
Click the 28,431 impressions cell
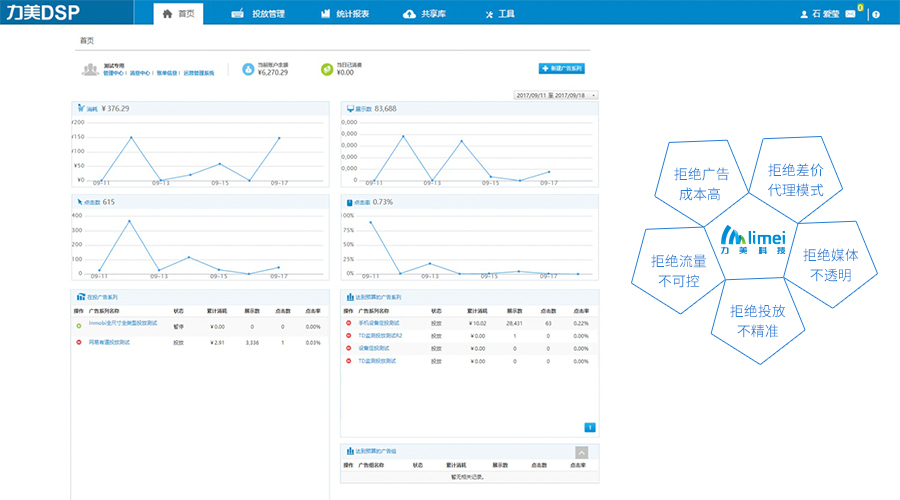(514, 323)
